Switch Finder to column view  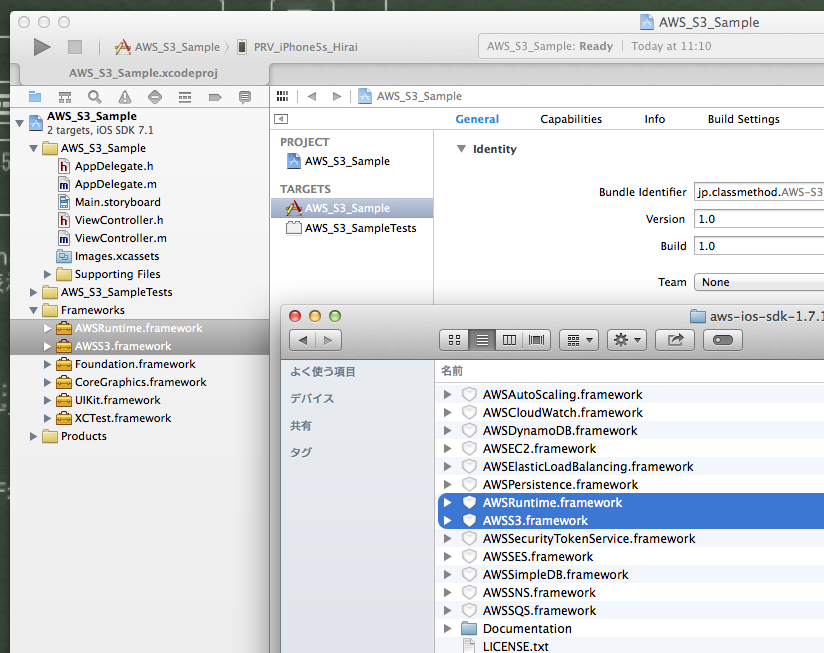click(508, 340)
